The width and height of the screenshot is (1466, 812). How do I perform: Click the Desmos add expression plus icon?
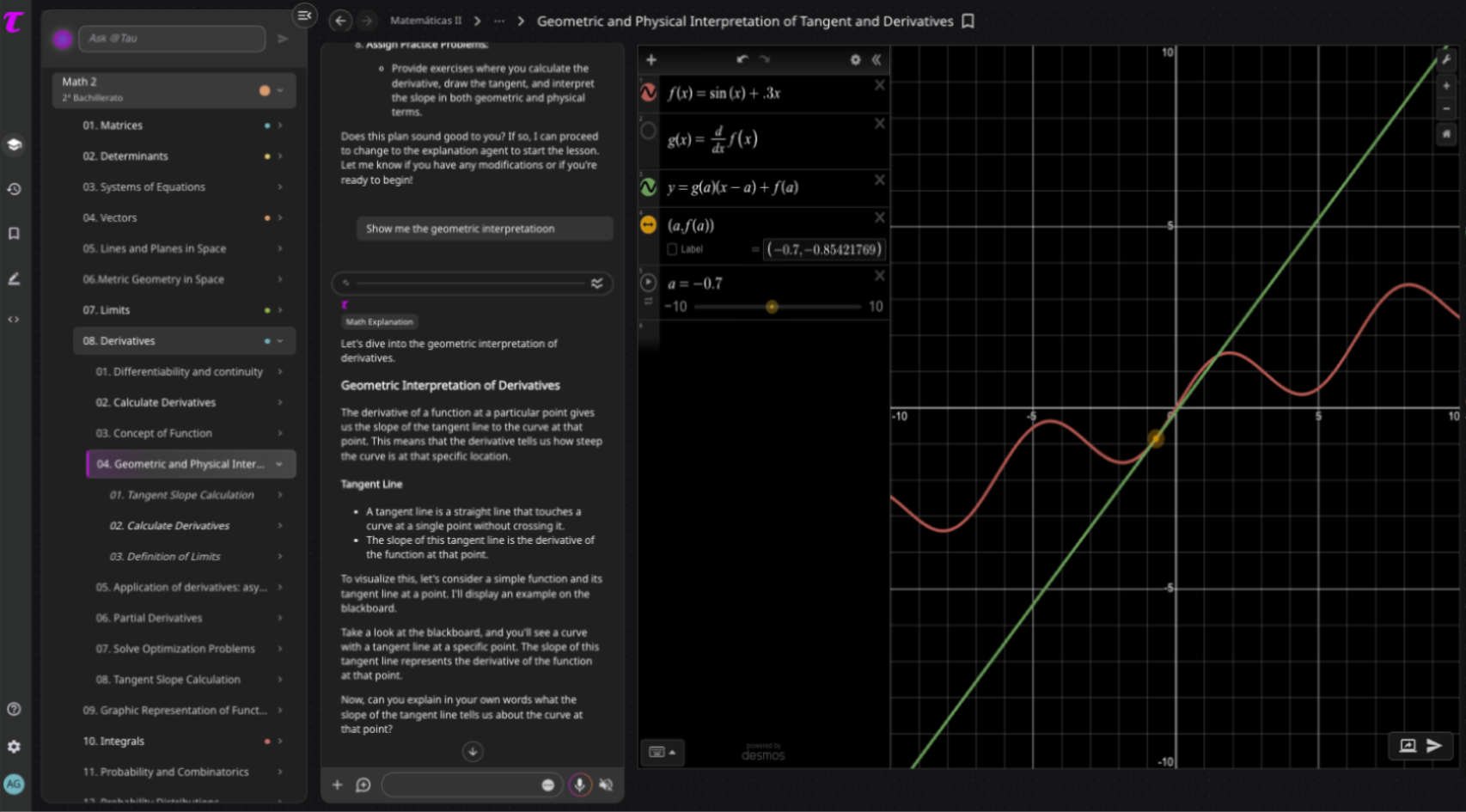tap(651, 59)
